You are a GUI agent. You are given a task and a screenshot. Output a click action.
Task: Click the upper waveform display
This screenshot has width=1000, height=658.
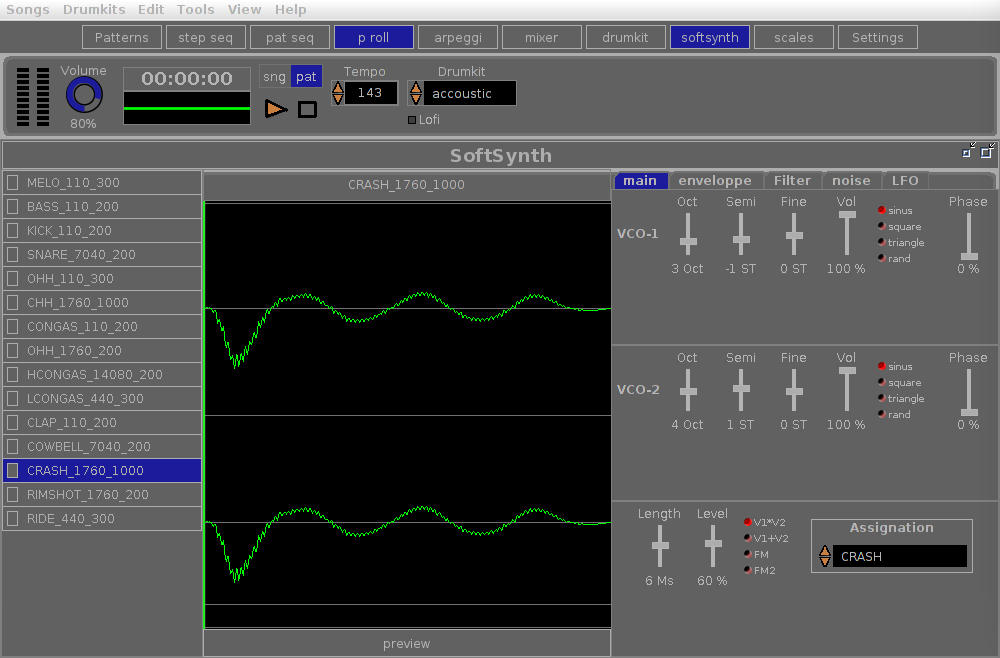coord(408,309)
